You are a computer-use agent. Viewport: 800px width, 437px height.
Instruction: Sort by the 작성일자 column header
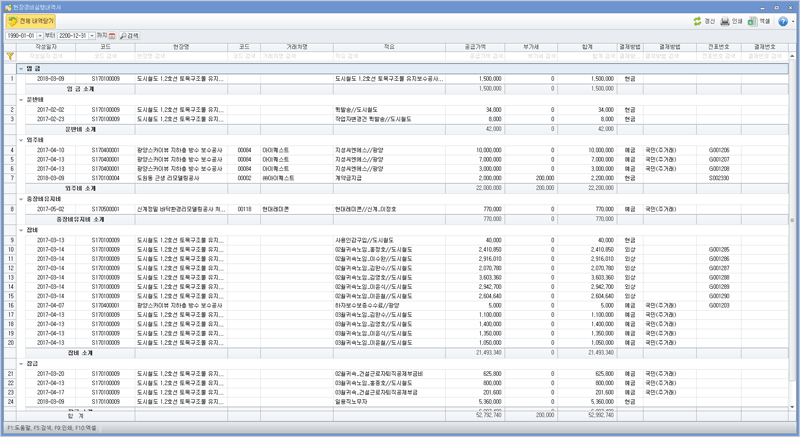click(50, 47)
